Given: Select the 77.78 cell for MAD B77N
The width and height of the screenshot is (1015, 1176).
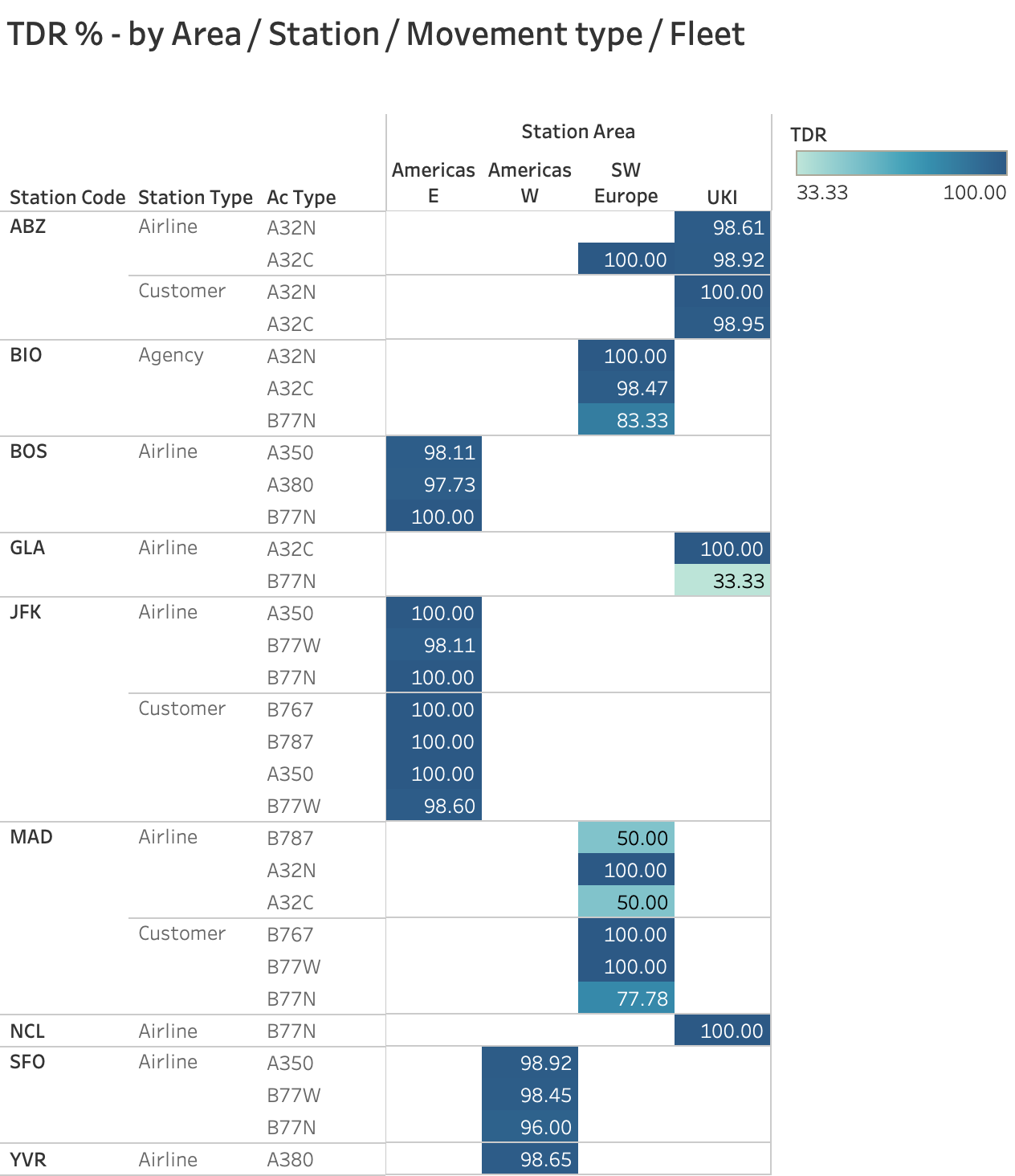Looking at the screenshot, I should coord(626,998).
